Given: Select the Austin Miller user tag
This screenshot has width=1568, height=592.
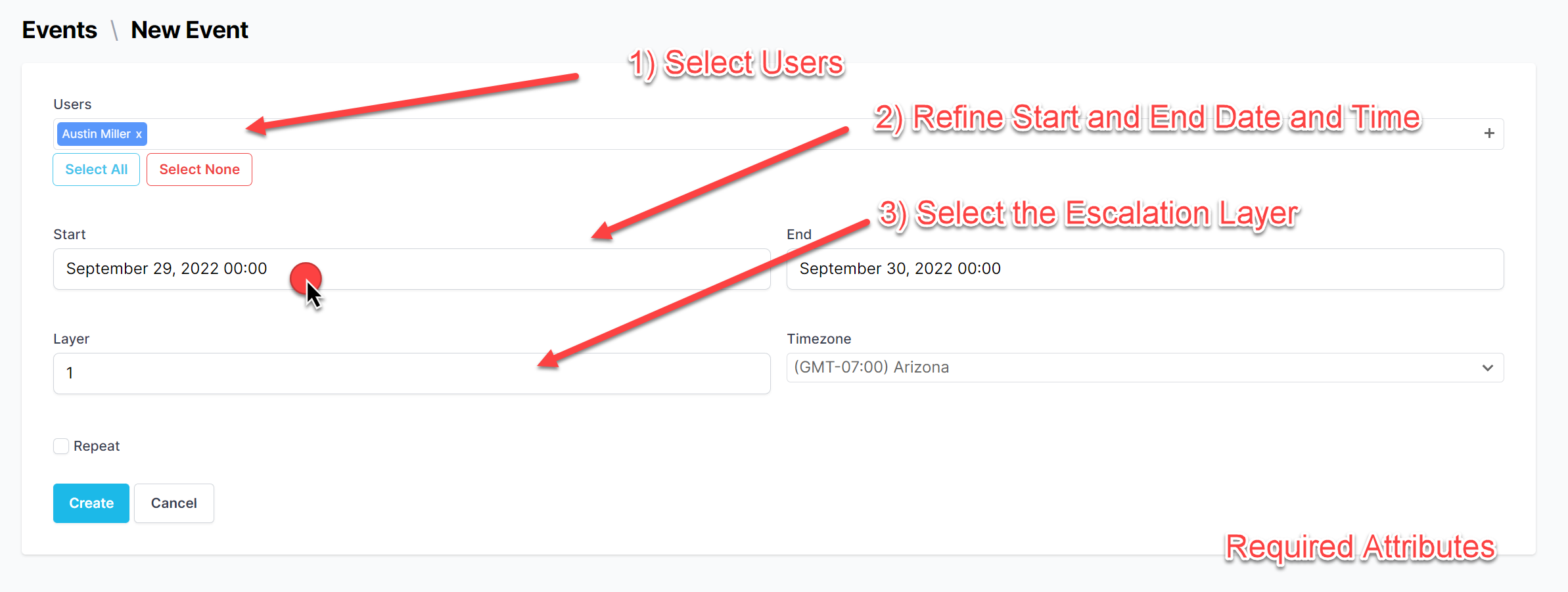Looking at the screenshot, I should tap(96, 134).
